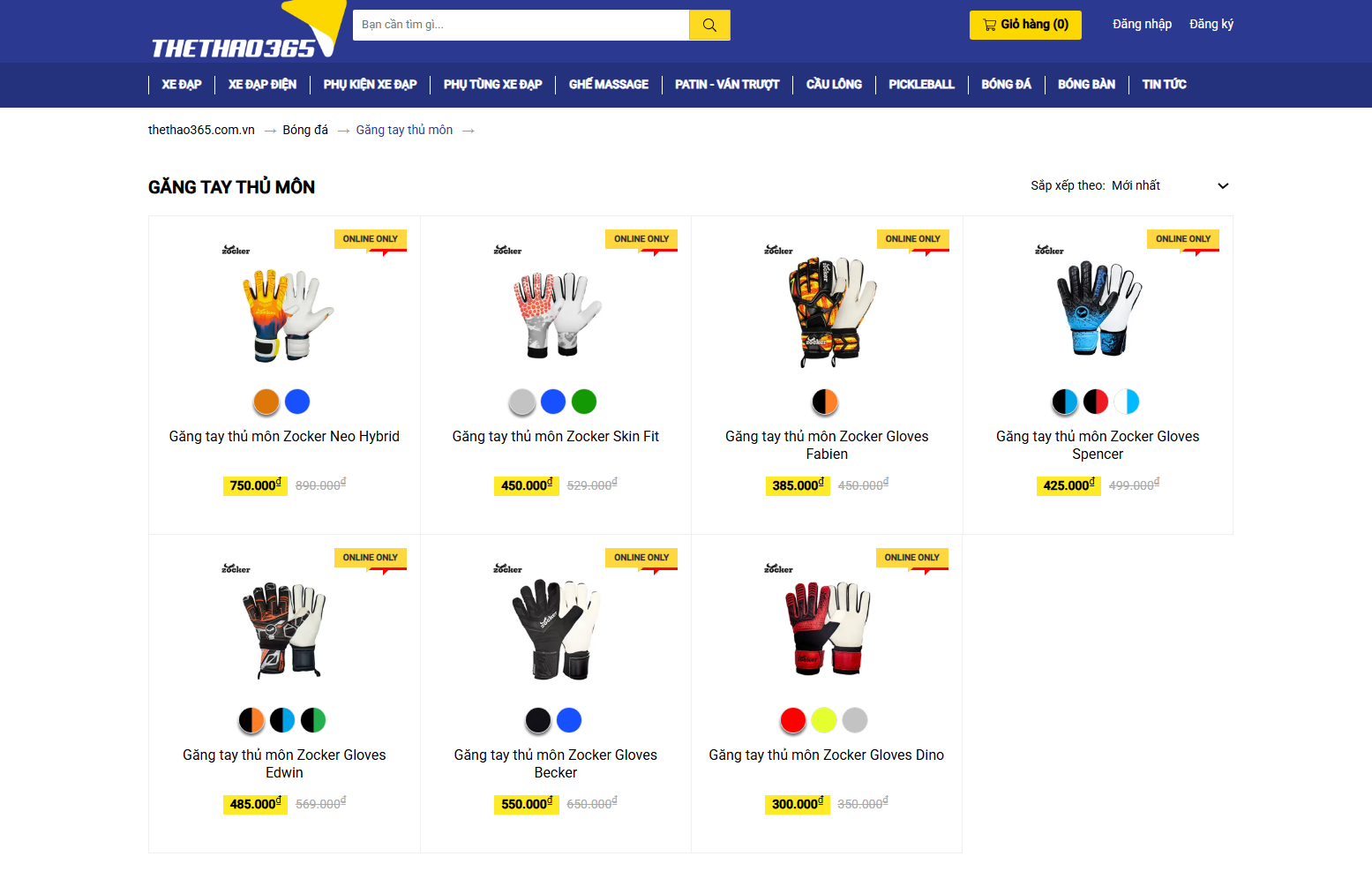Choose green swatch for Skin Fit gloves

(x=584, y=402)
